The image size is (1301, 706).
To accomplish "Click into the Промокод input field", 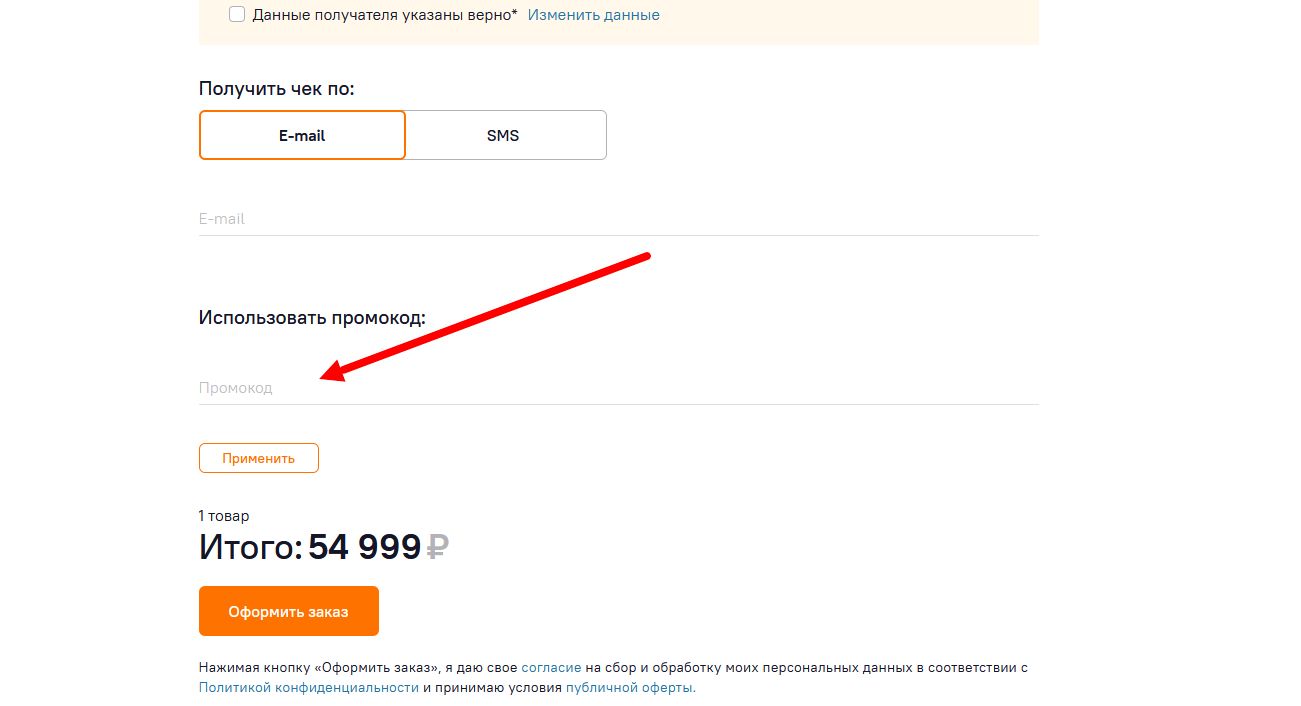I will coord(619,388).
